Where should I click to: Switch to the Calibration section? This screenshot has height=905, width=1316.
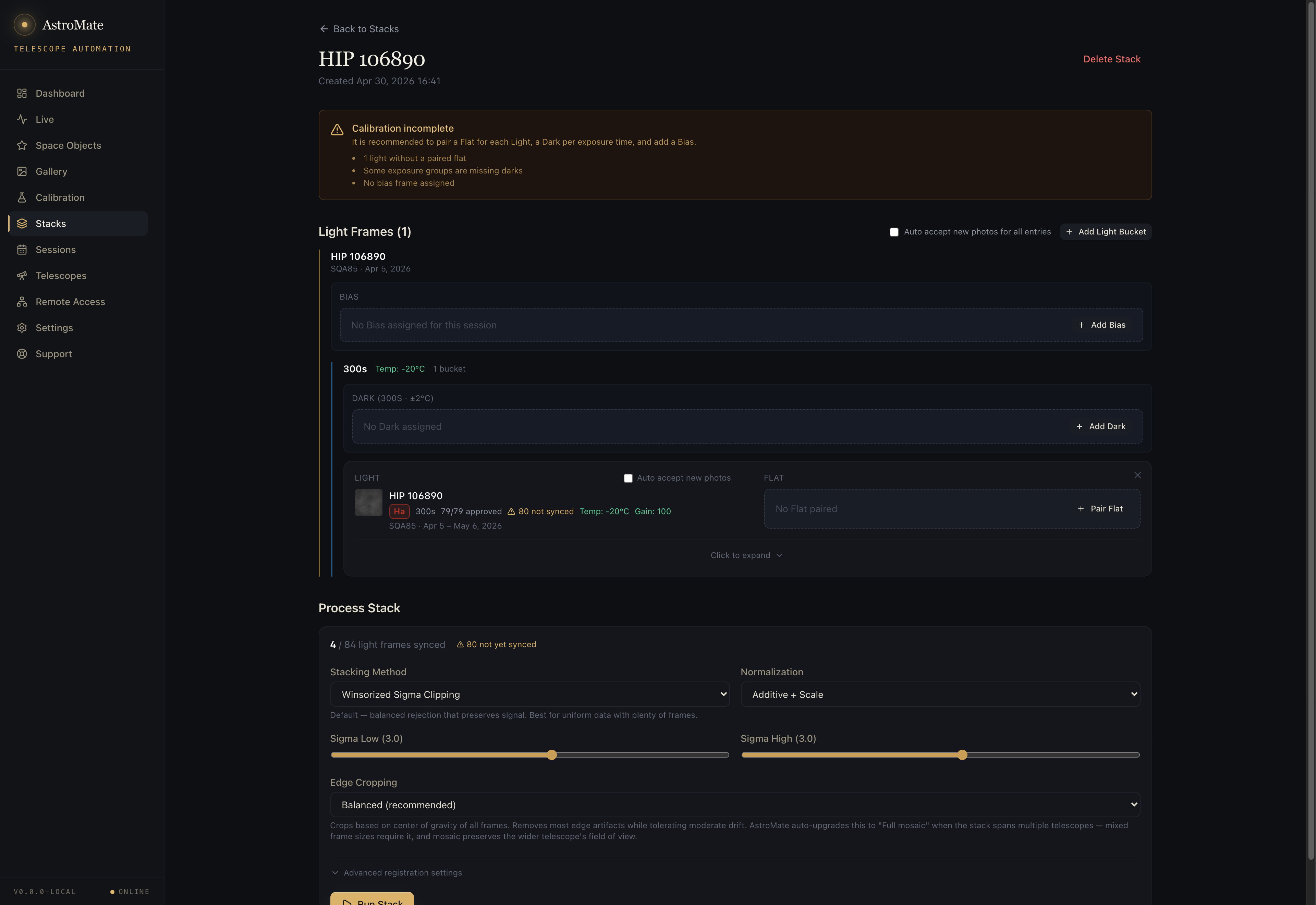(x=78, y=197)
